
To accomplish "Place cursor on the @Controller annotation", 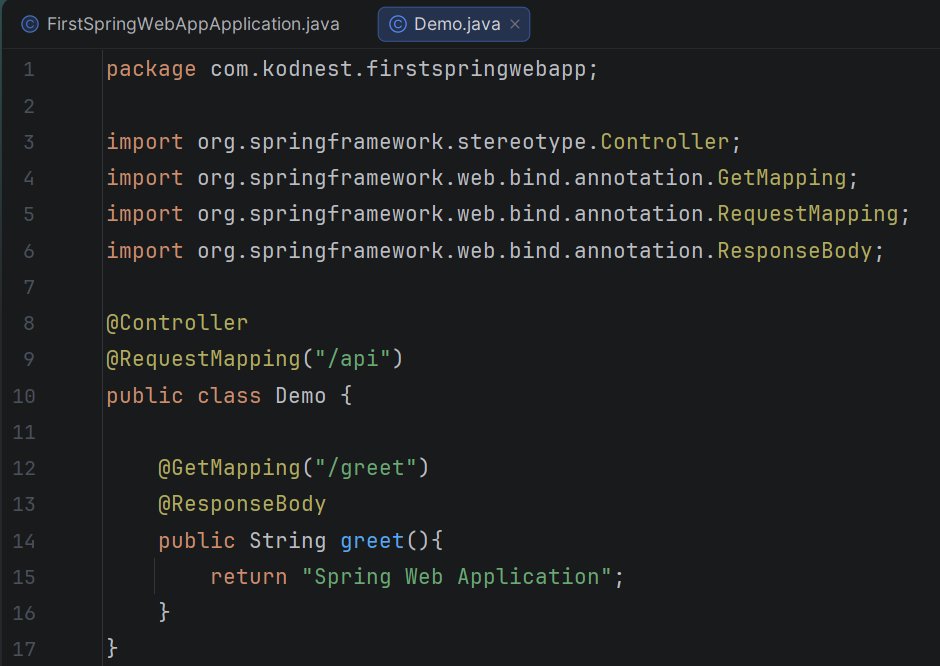I will point(178,322).
